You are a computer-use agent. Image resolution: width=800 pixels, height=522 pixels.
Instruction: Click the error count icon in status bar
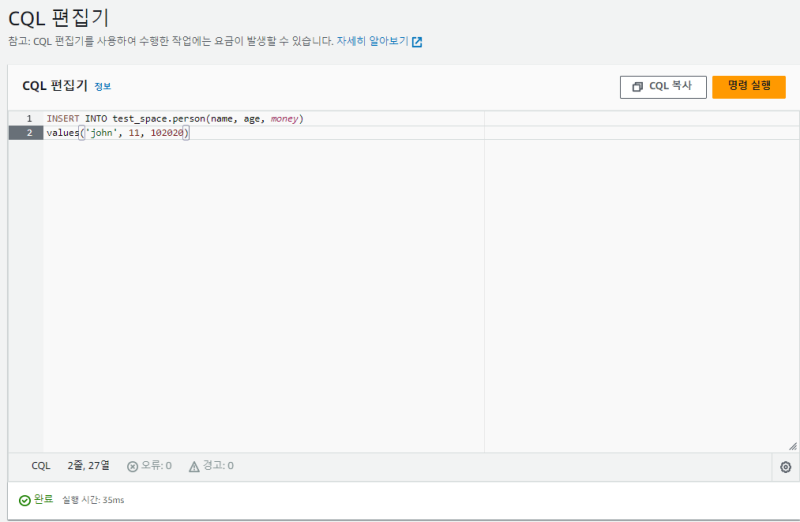132,466
